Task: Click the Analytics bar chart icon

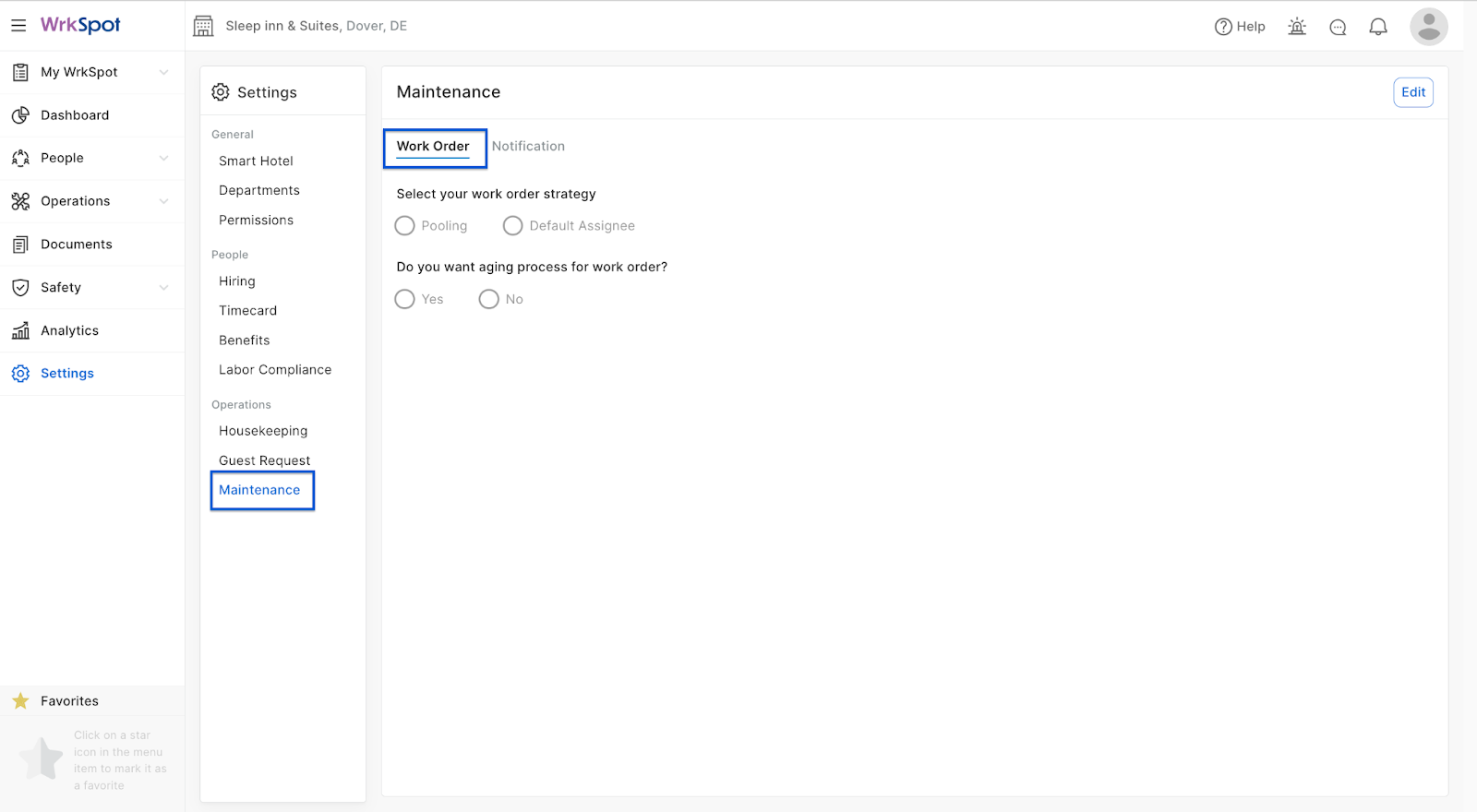Action: click(20, 330)
